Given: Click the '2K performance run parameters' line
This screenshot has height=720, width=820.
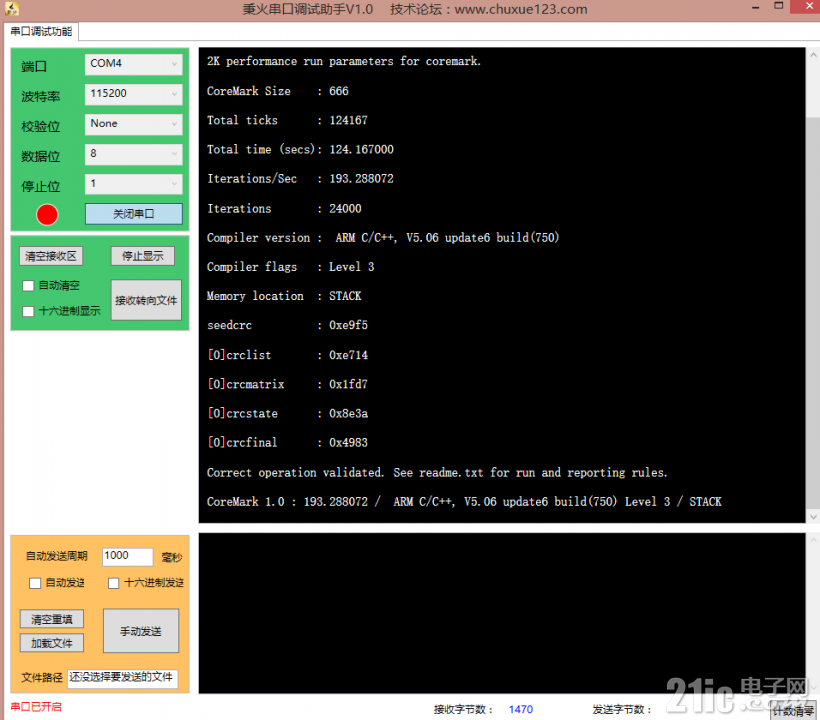Looking at the screenshot, I should [344, 62].
